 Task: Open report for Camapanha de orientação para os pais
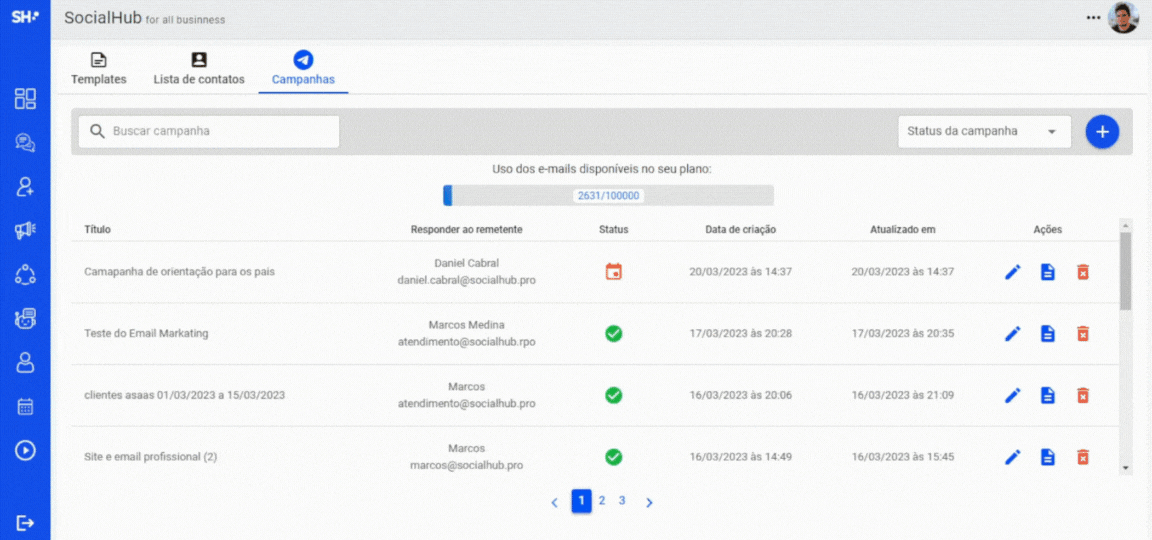(1048, 273)
